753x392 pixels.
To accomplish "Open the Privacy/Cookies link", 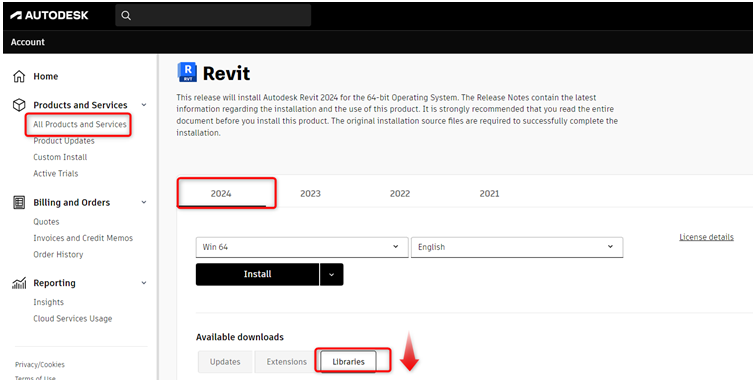I will [39, 365].
